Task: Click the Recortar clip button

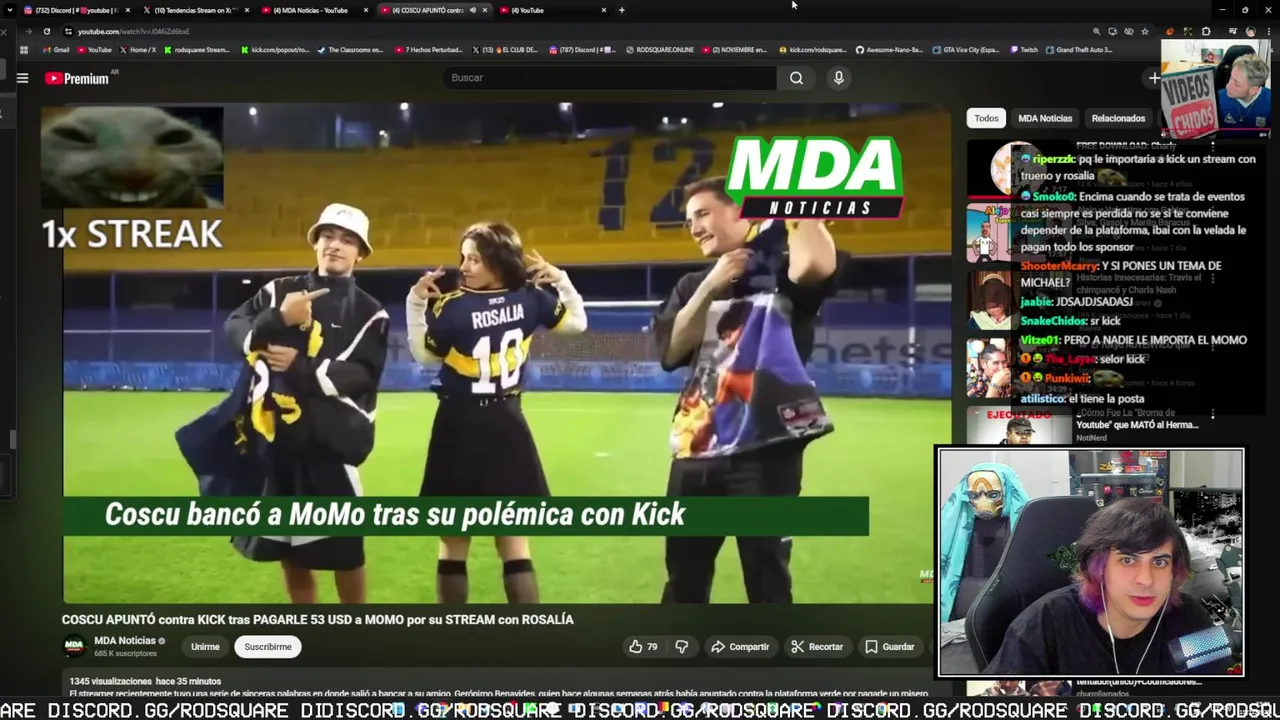Action: pyautogui.click(x=817, y=647)
